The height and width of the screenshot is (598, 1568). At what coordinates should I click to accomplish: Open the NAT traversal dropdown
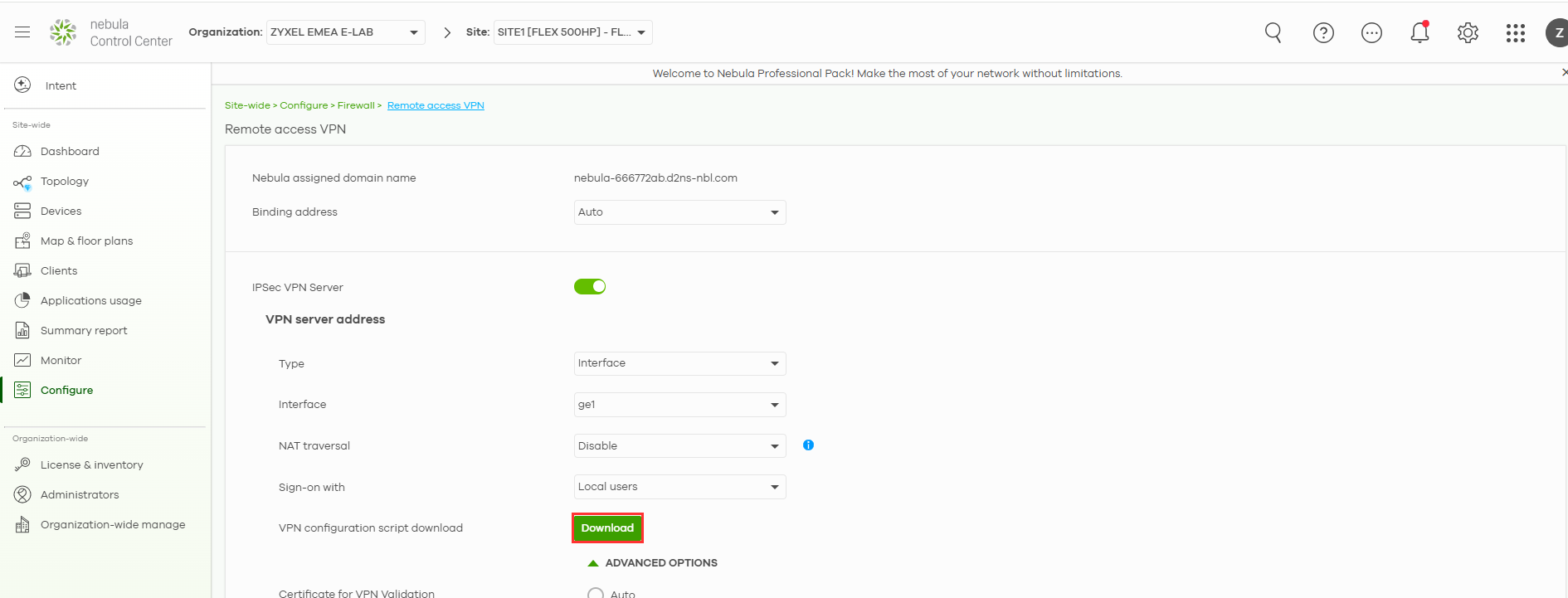(x=679, y=446)
